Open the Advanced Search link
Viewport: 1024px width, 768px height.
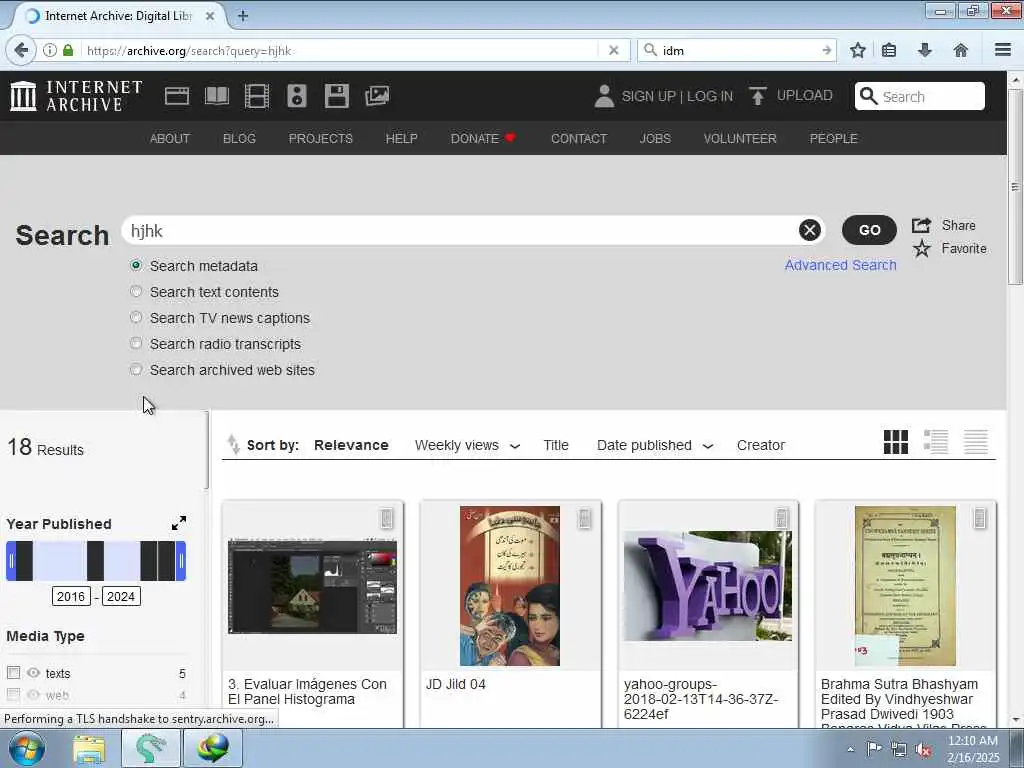(840, 265)
